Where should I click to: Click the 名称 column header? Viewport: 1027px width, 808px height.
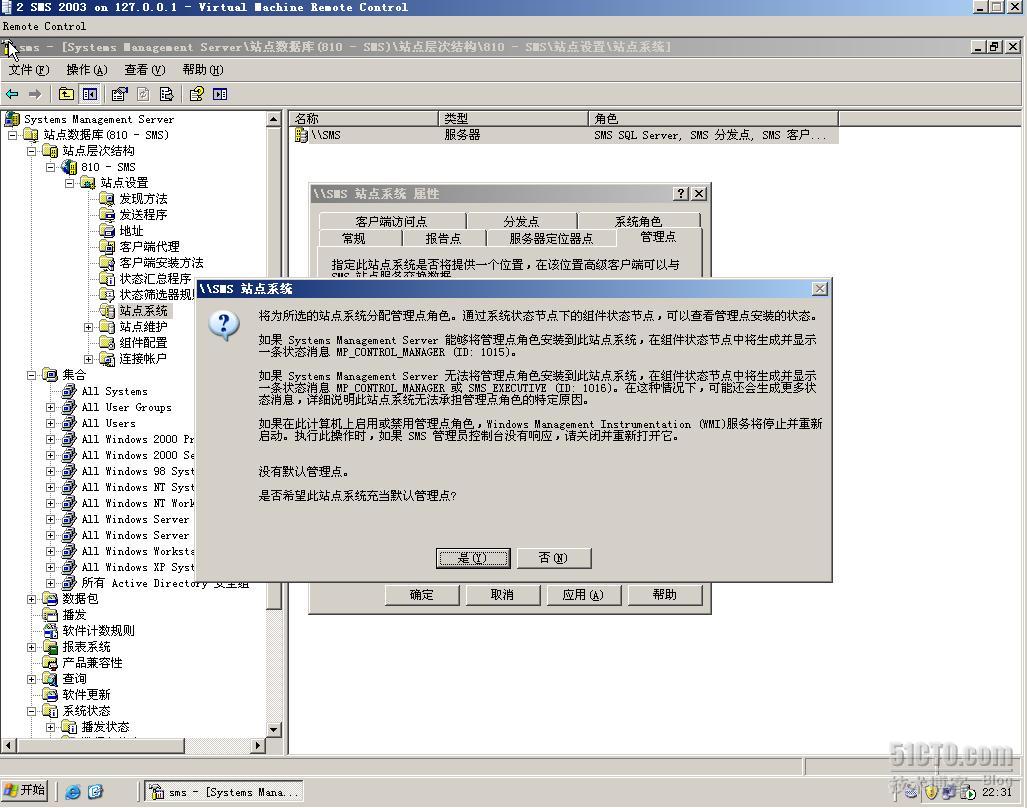click(364, 119)
